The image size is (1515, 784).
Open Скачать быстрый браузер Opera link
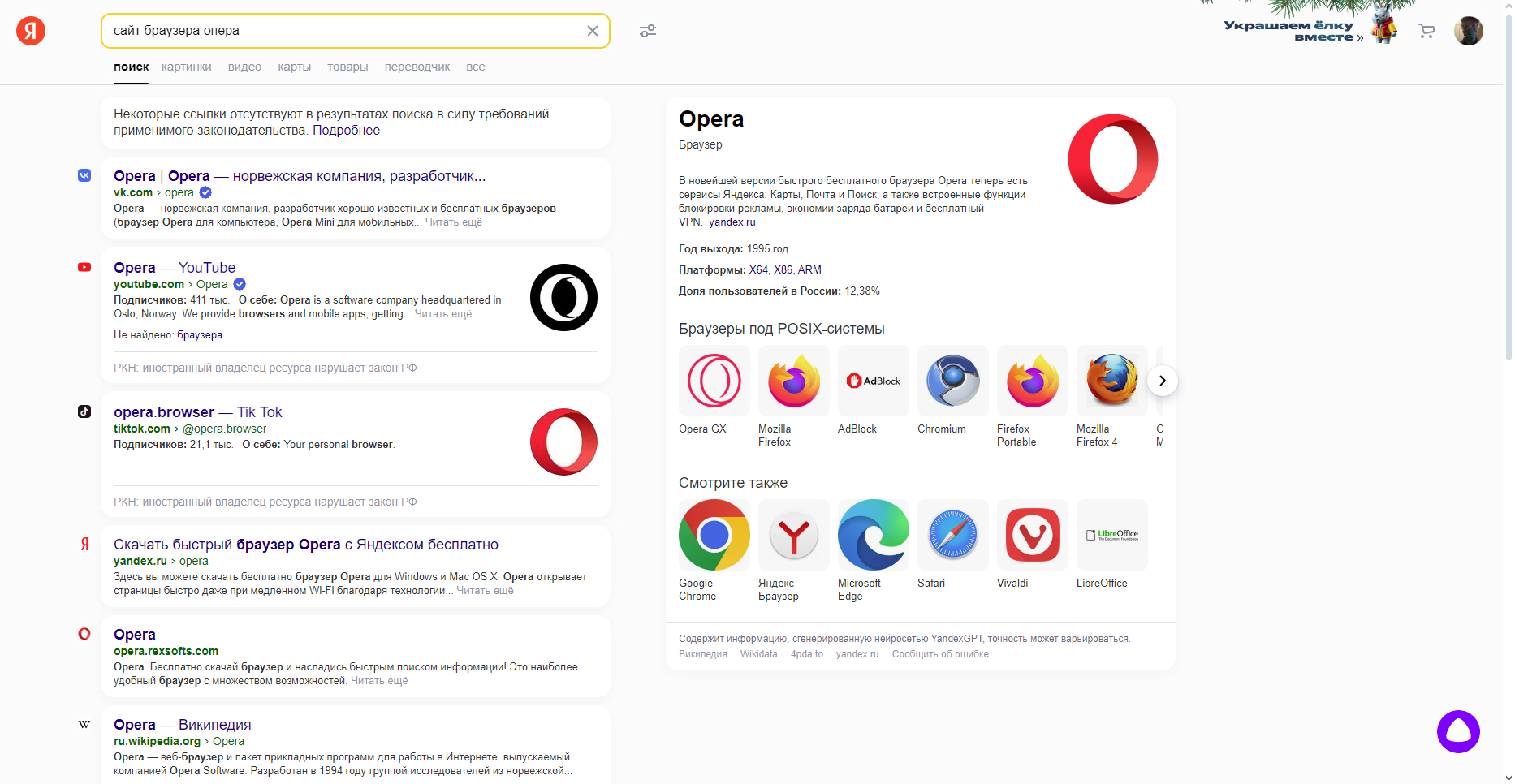tap(306, 545)
